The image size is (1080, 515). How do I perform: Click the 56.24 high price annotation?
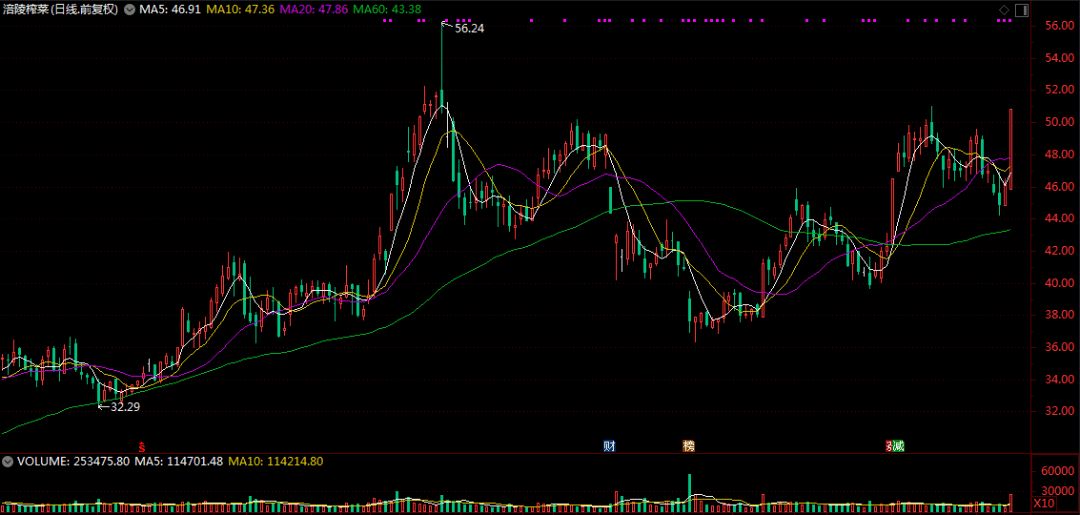(468, 29)
